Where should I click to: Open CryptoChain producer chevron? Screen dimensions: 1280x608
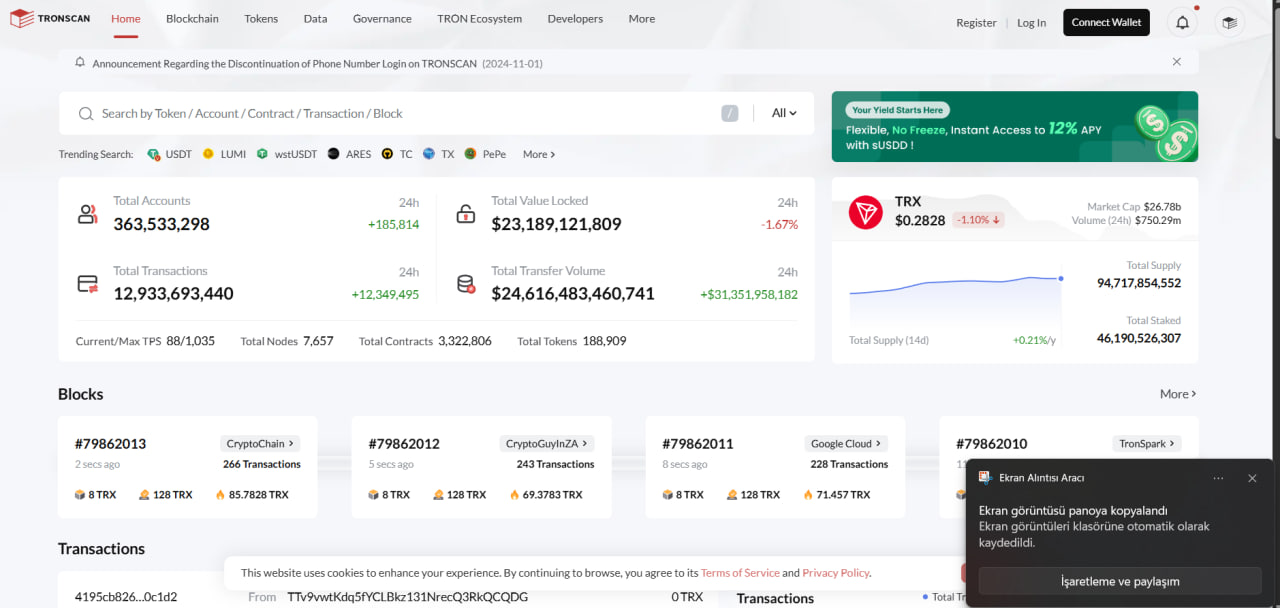click(x=291, y=444)
